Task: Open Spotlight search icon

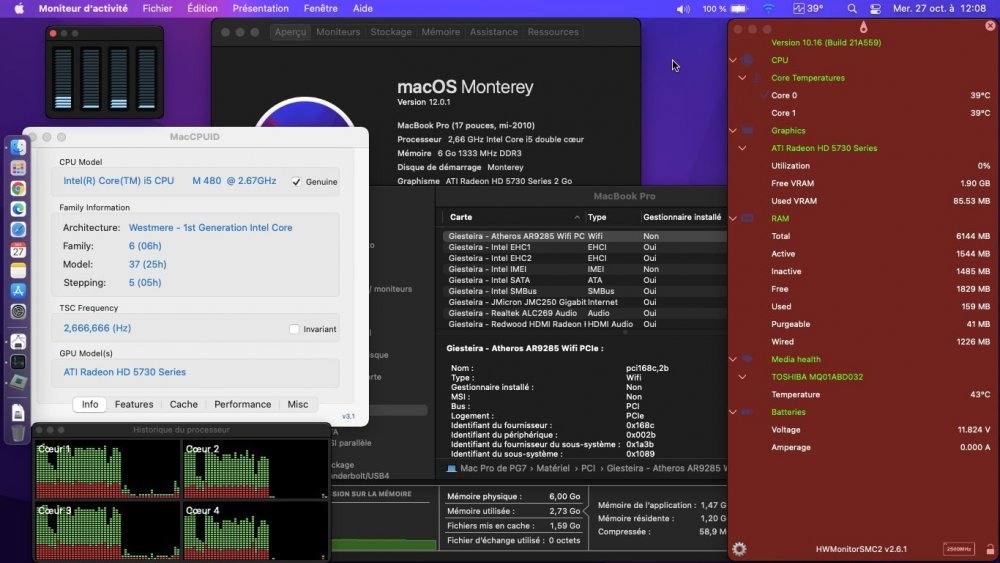Action: click(852, 9)
